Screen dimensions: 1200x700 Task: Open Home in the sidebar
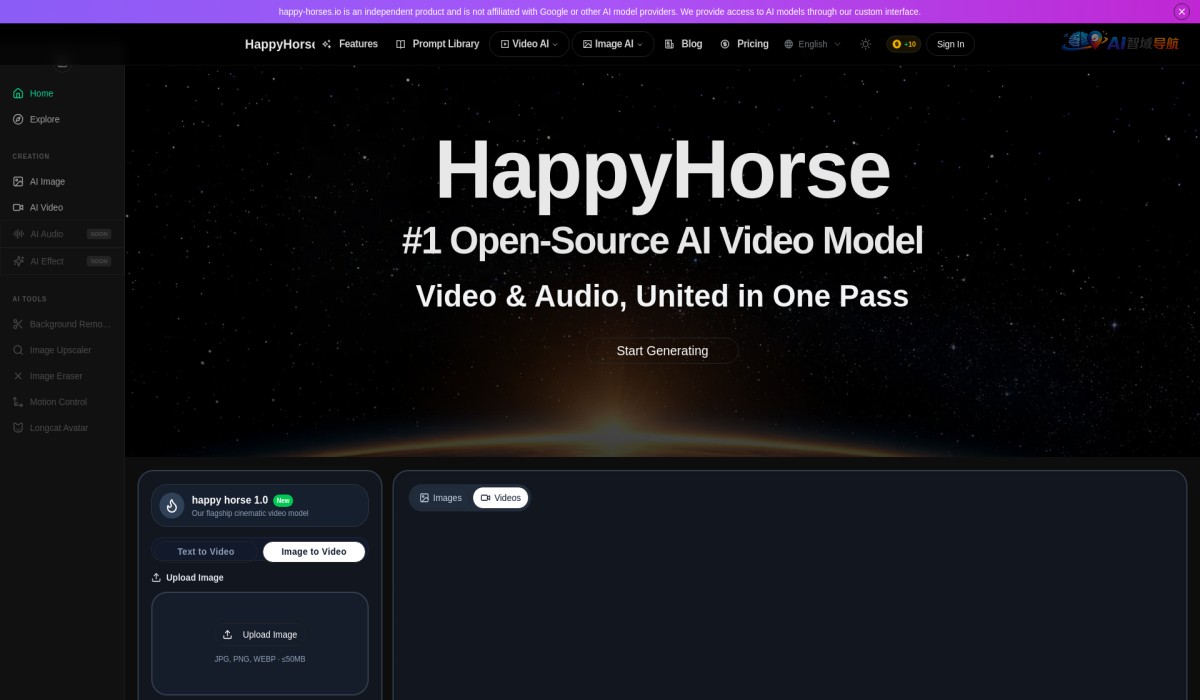[61, 93]
